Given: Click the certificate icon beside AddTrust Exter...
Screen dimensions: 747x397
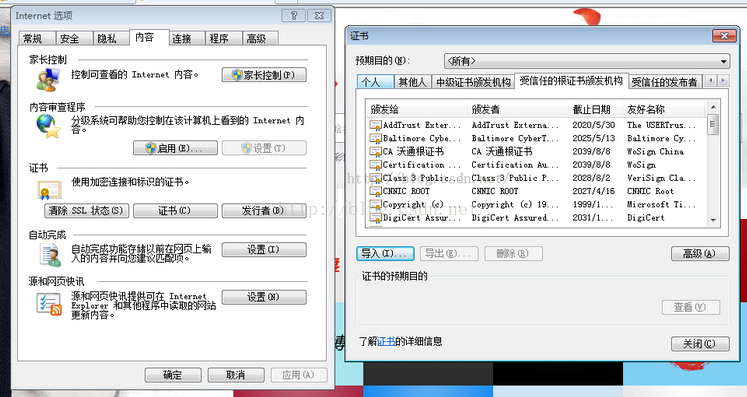Looking at the screenshot, I should pyautogui.click(x=375, y=125).
